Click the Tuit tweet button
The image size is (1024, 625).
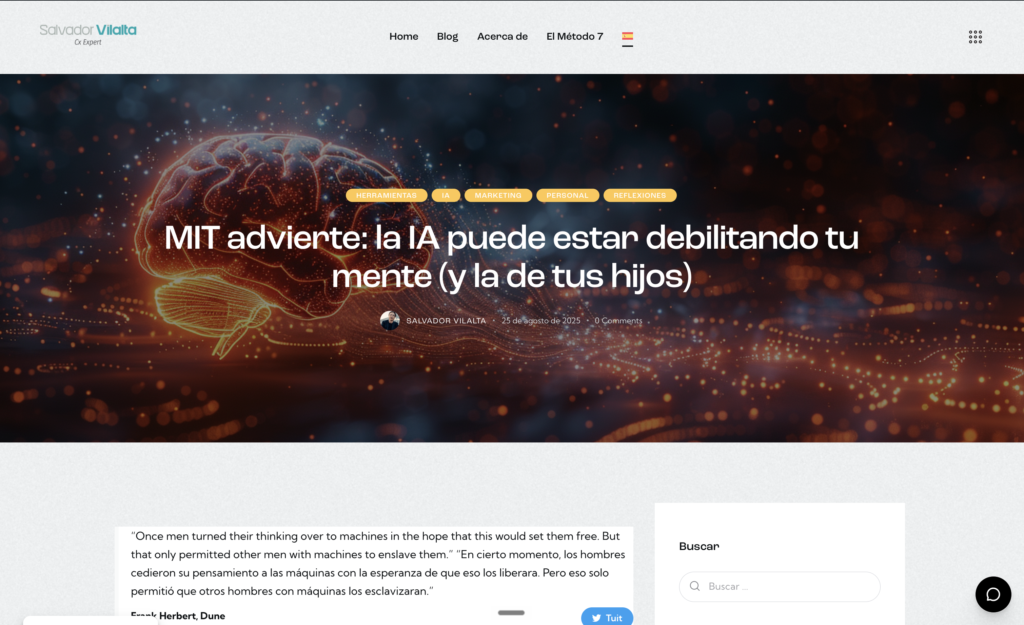click(x=607, y=617)
